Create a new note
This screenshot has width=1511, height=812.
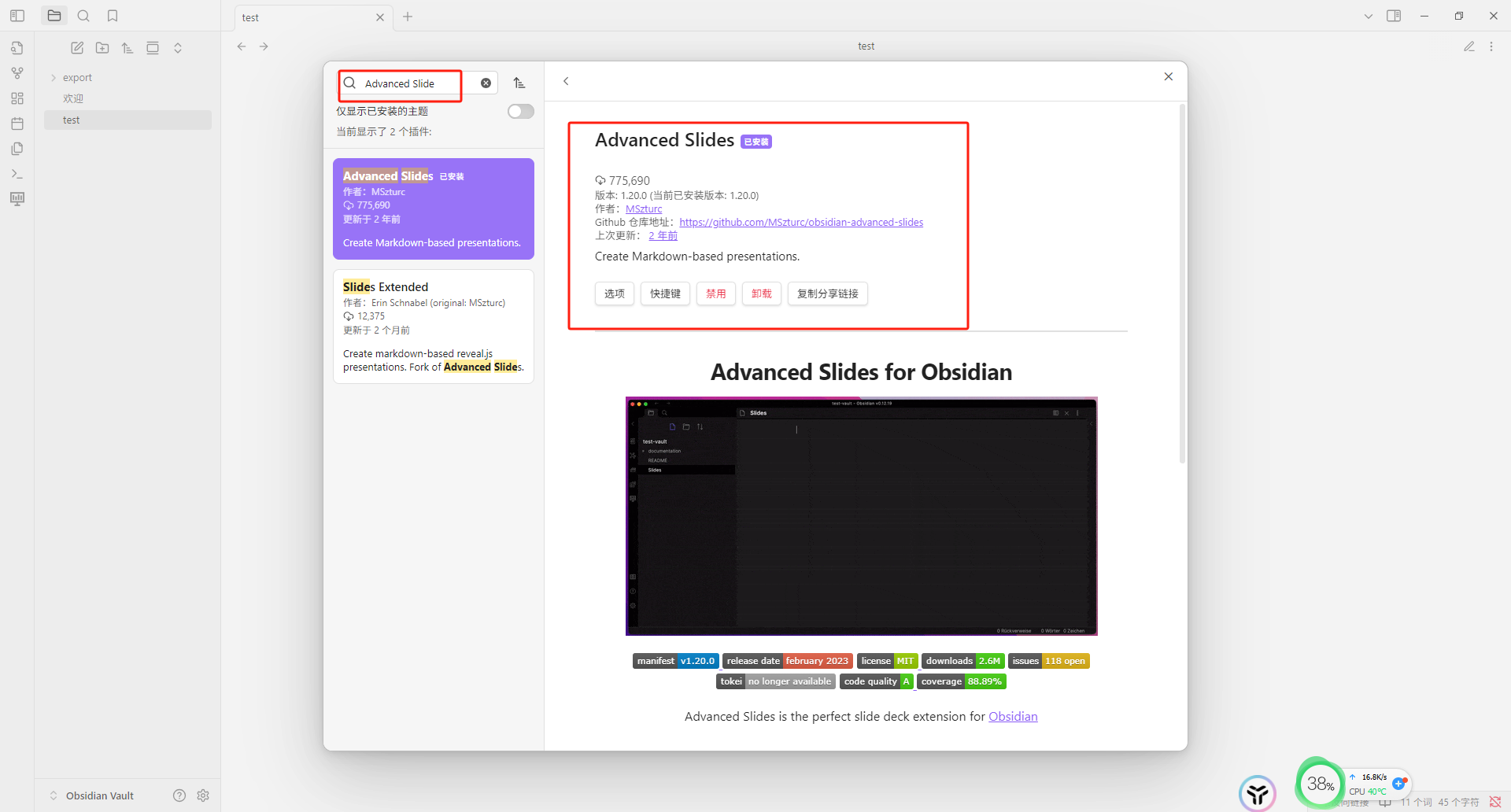(x=76, y=47)
